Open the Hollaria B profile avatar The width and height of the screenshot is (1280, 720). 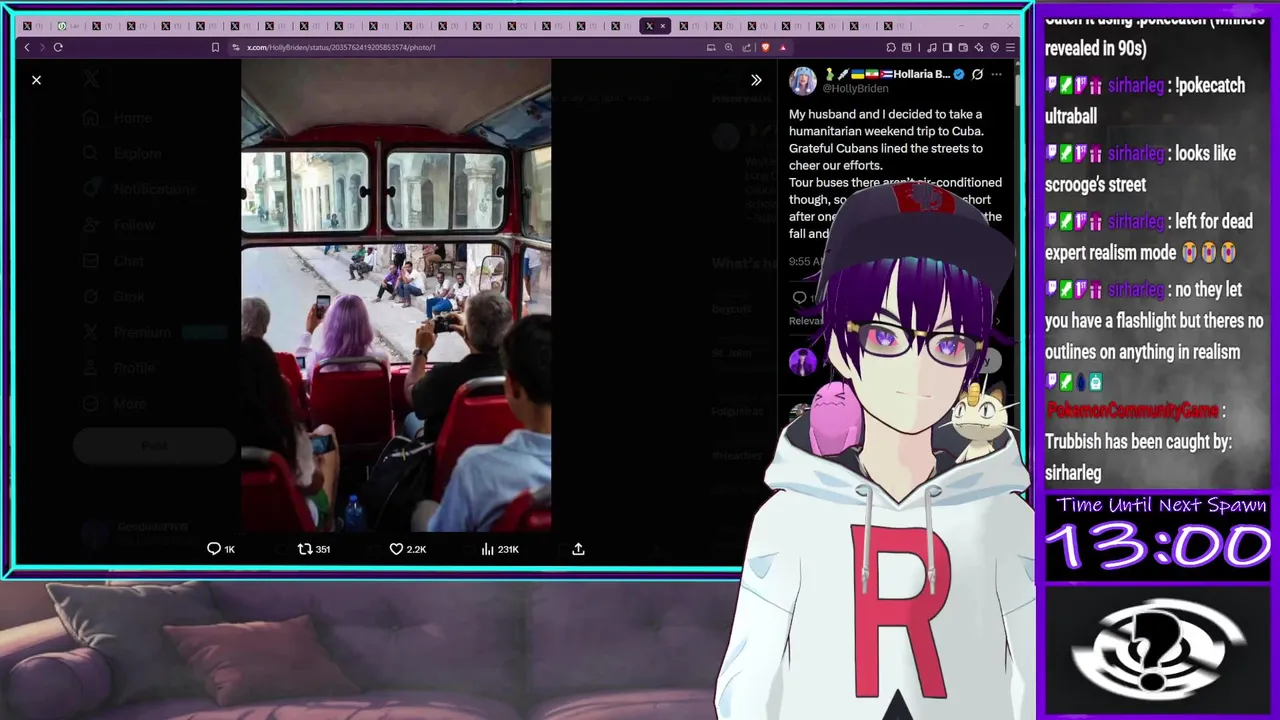(802, 81)
